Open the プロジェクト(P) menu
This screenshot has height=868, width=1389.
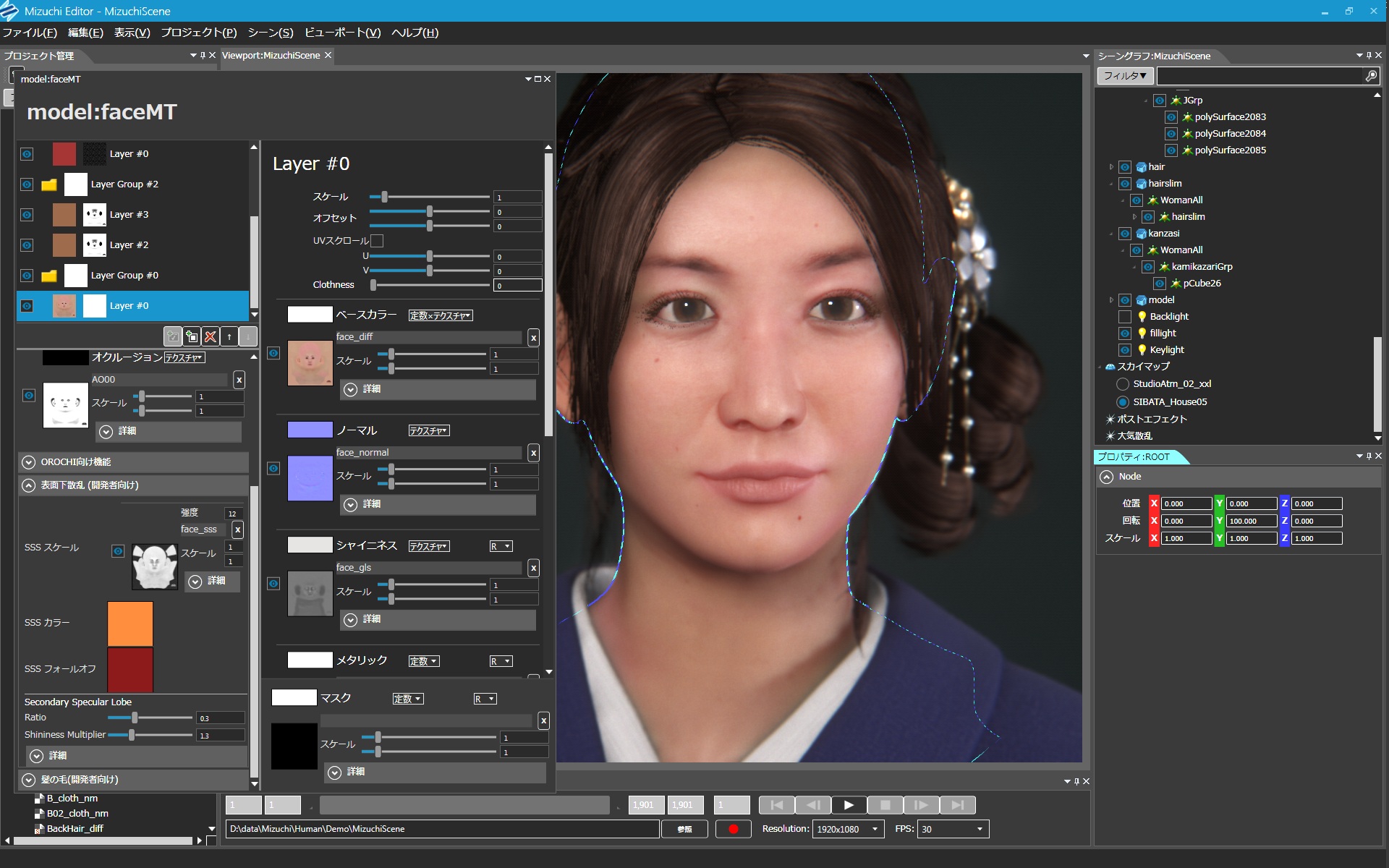click(x=198, y=33)
